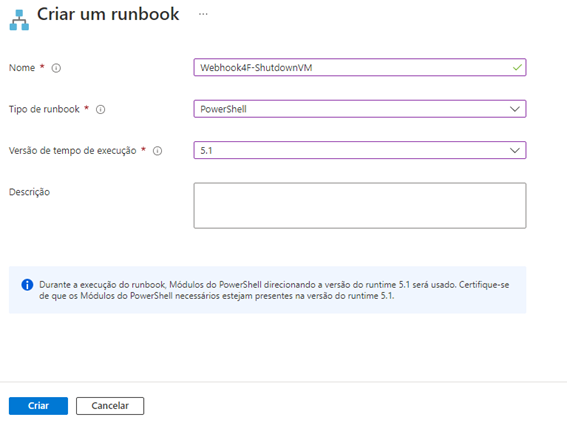Click the Cancelar button
This screenshot has width=567, height=423.
click(x=110, y=406)
